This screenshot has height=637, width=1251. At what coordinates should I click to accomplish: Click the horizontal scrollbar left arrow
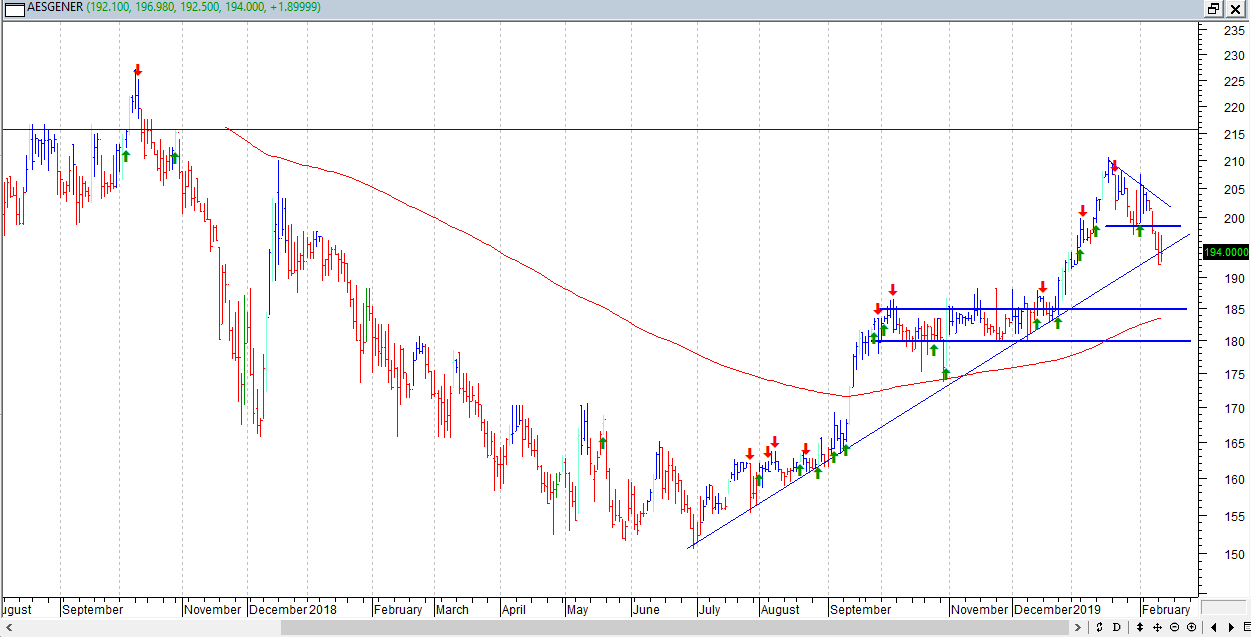pyautogui.click(x=11, y=628)
